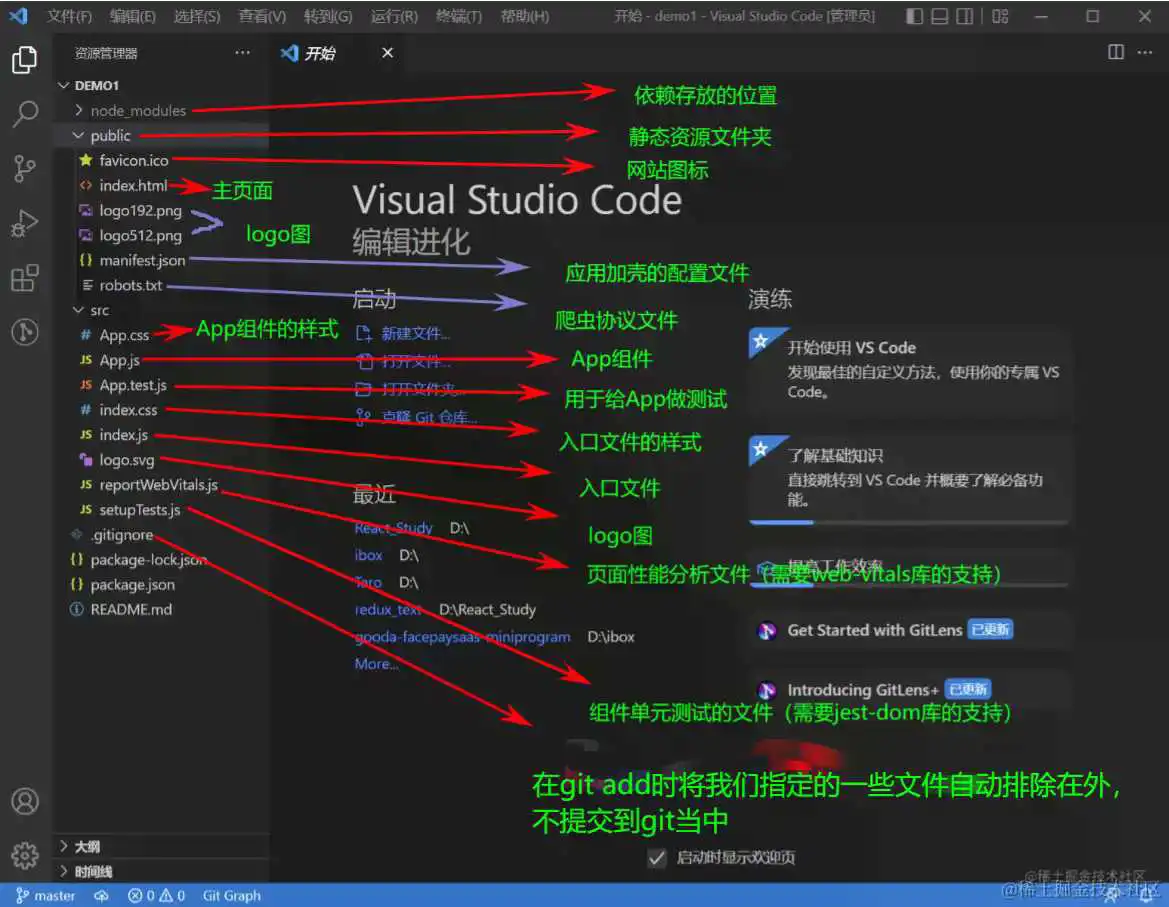The image size is (1169, 907).
Task: Open App.test.js file
Action: pos(133,385)
